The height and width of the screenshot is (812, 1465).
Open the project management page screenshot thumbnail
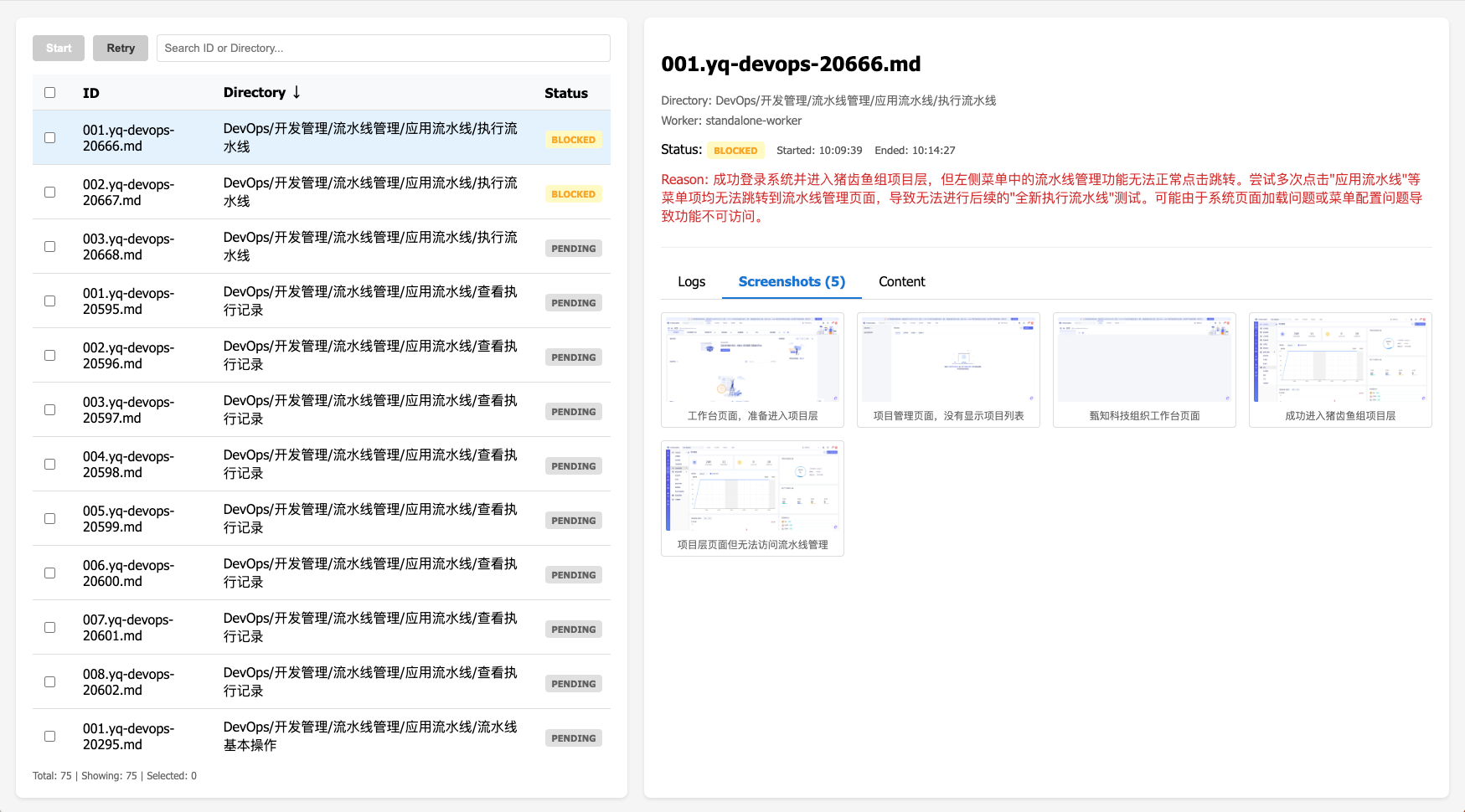[x=948, y=360]
